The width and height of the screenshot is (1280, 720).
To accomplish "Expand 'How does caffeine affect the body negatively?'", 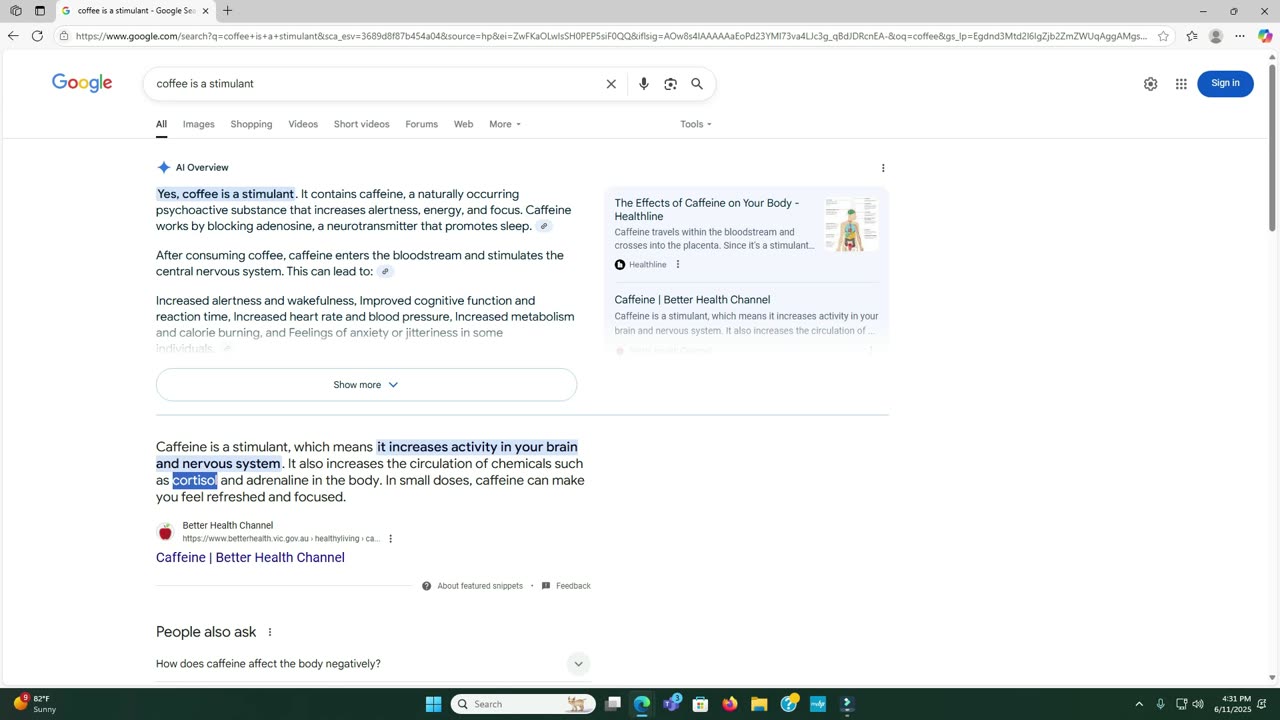I will (373, 664).
